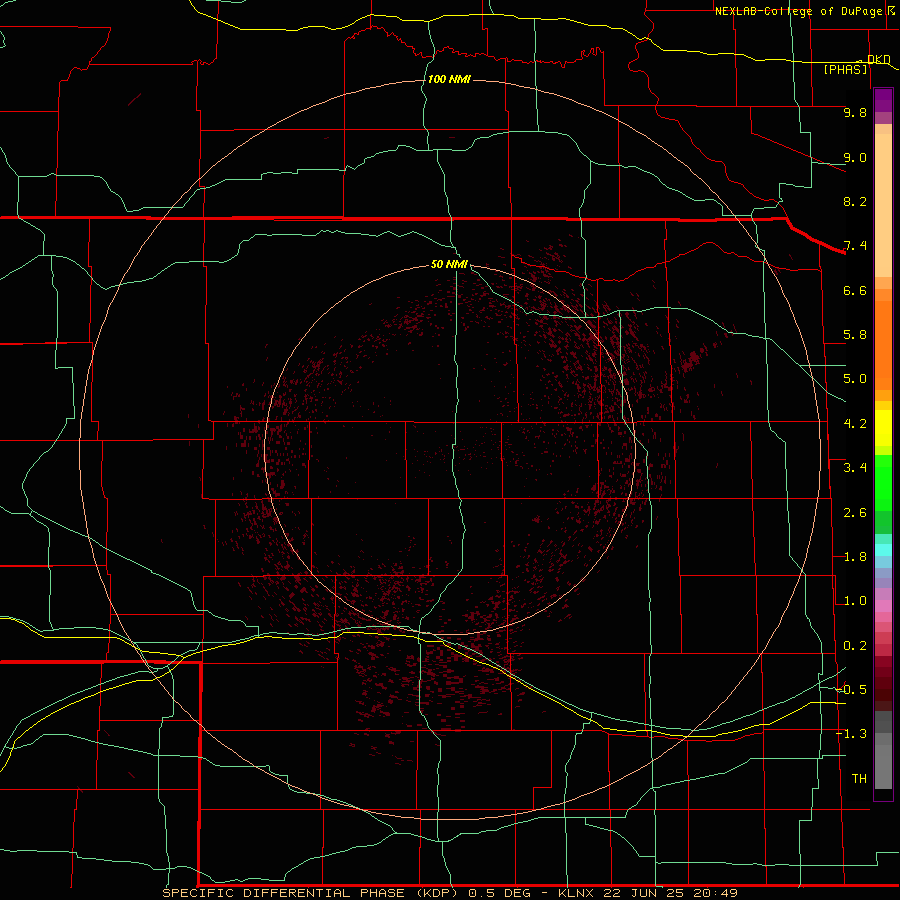The width and height of the screenshot is (900, 900).
Task: Click the bright yellow color bar segment
Action: point(883,428)
